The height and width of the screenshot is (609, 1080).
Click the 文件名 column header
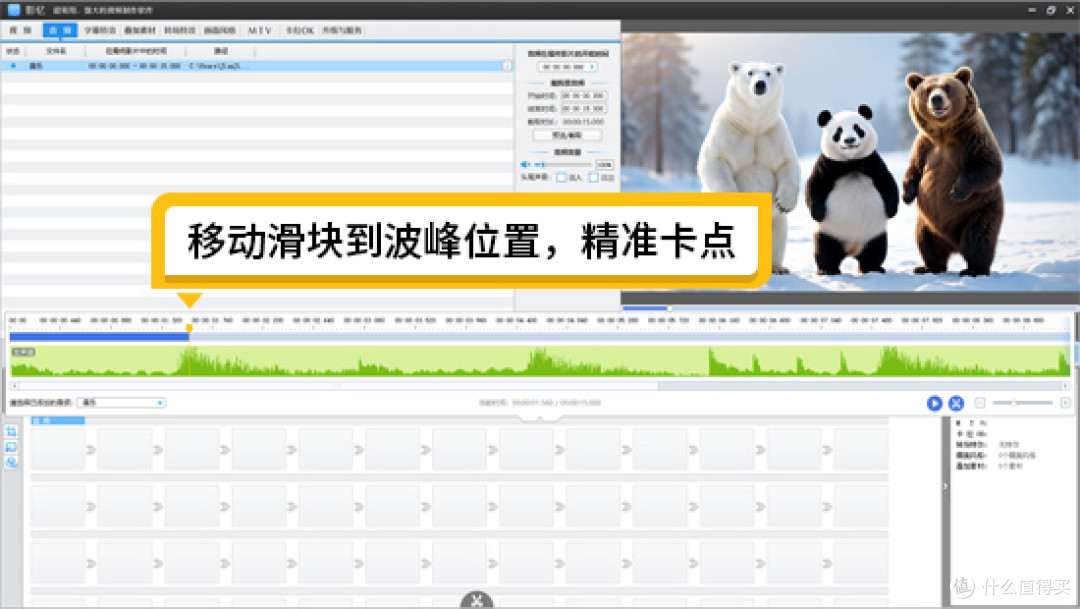[x=56, y=51]
